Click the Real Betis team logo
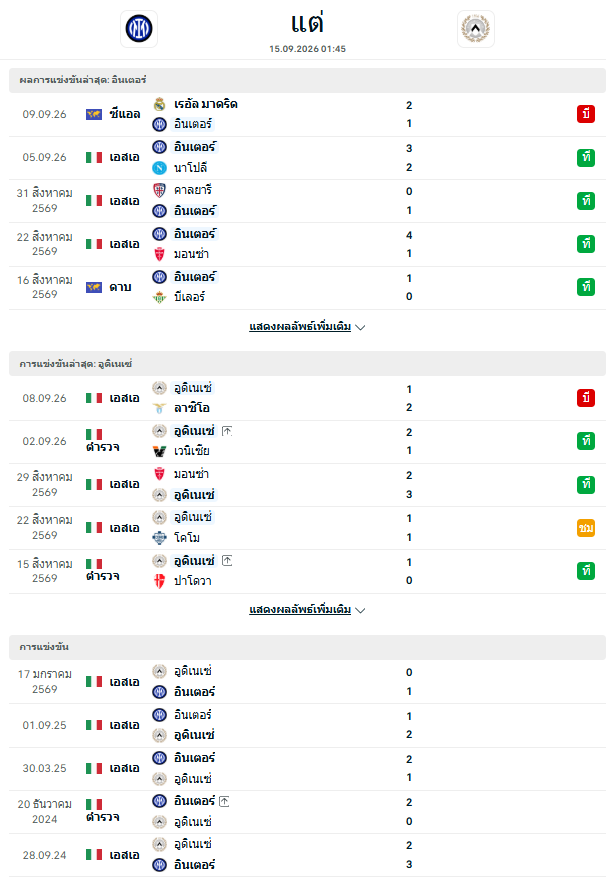 (160, 297)
